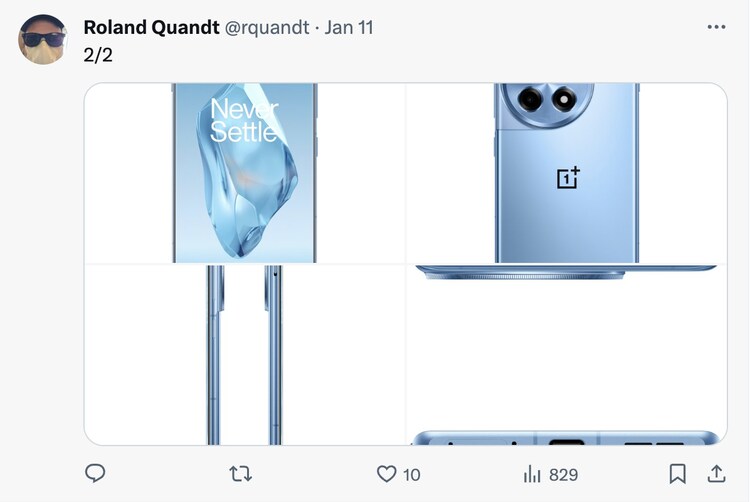The width and height of the screenshot is (750, 502).
Task: Open the tweet via Jan 11 timestamp
Action: (x=349, y=28)
